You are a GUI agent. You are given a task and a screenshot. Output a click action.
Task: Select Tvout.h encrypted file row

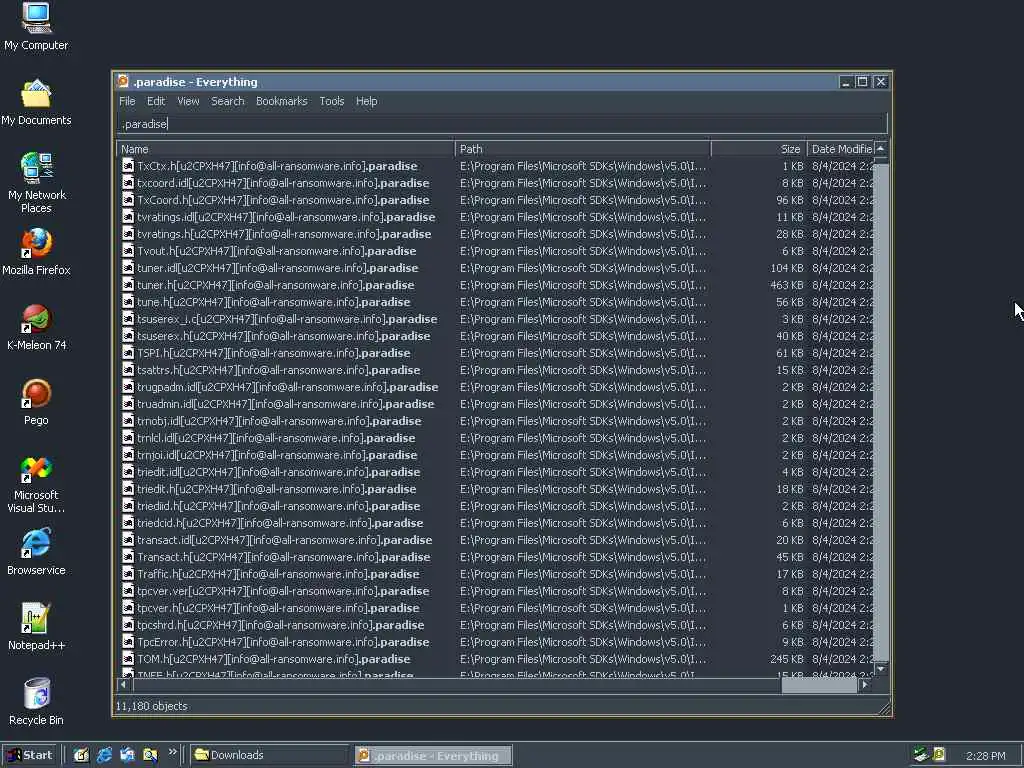(x=496, y=251)
